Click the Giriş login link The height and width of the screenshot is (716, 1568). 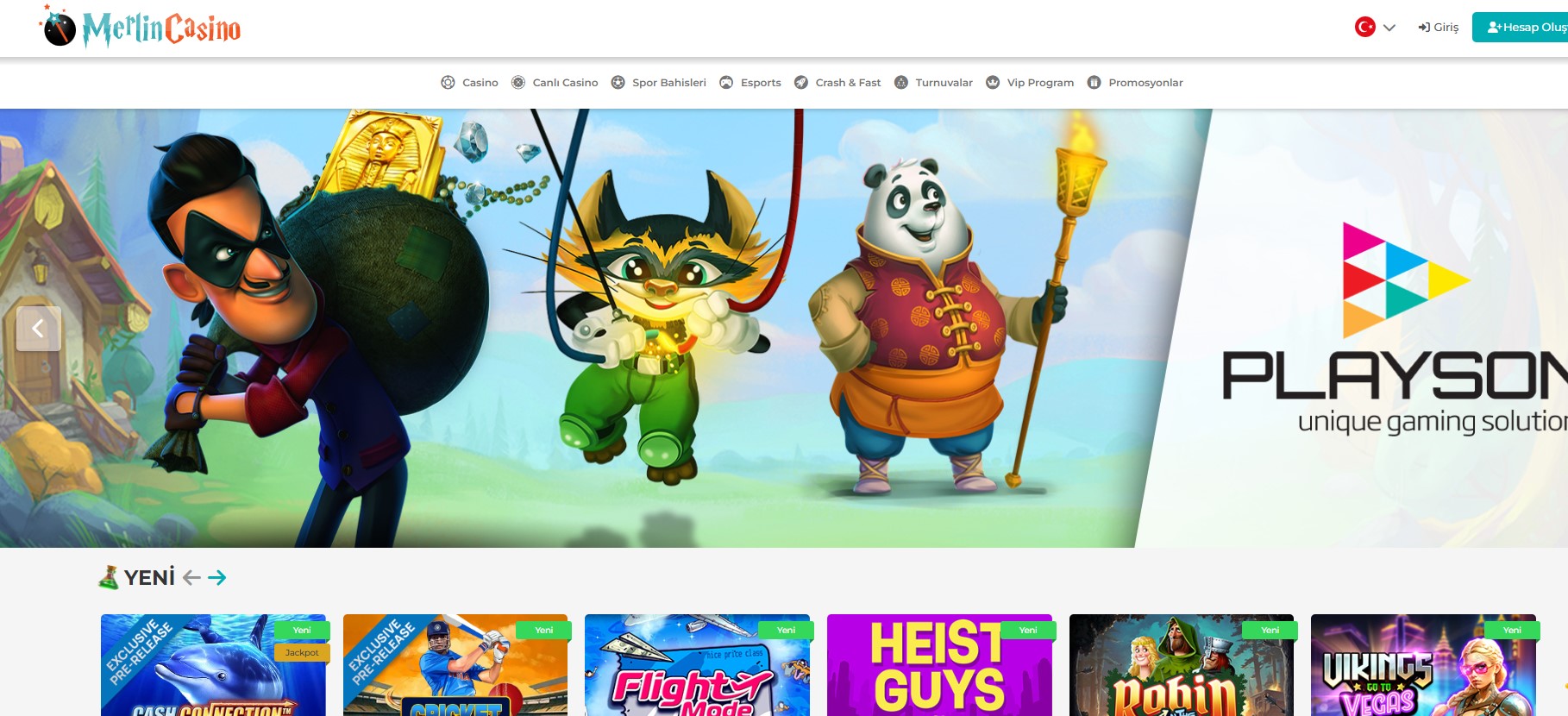coord(1439,28)
